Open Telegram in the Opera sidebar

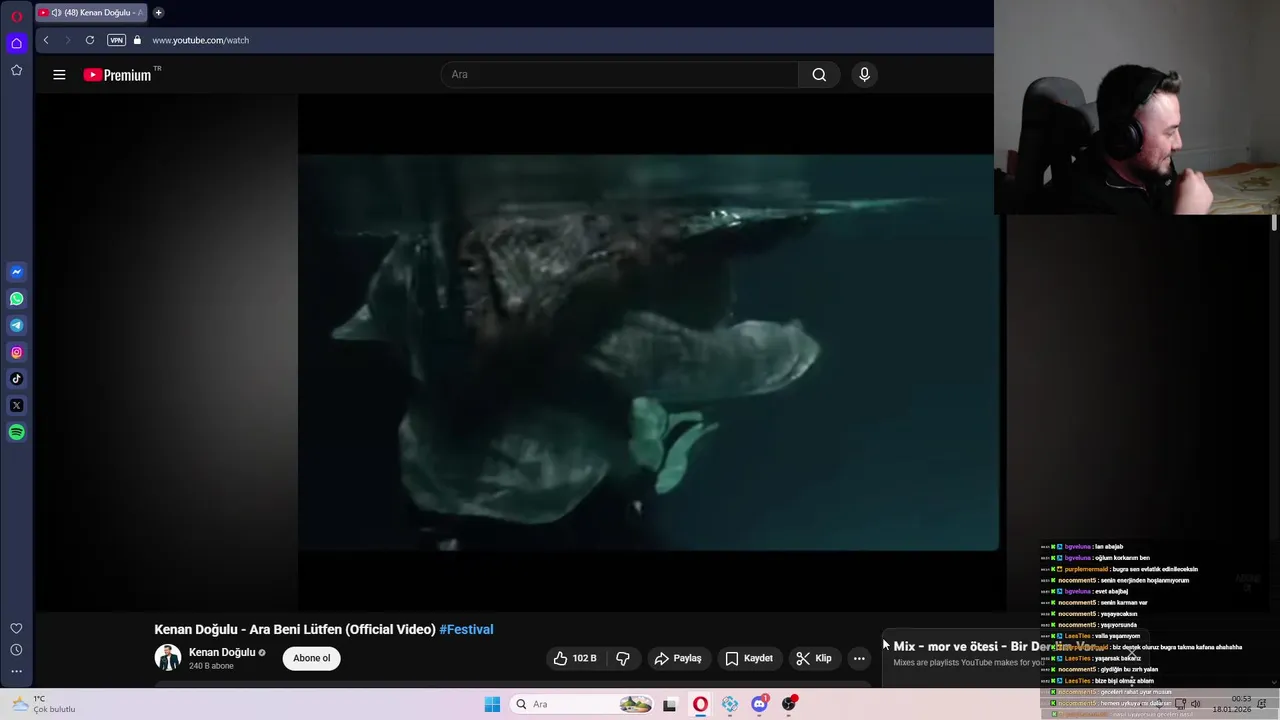[x=16, y=325]
